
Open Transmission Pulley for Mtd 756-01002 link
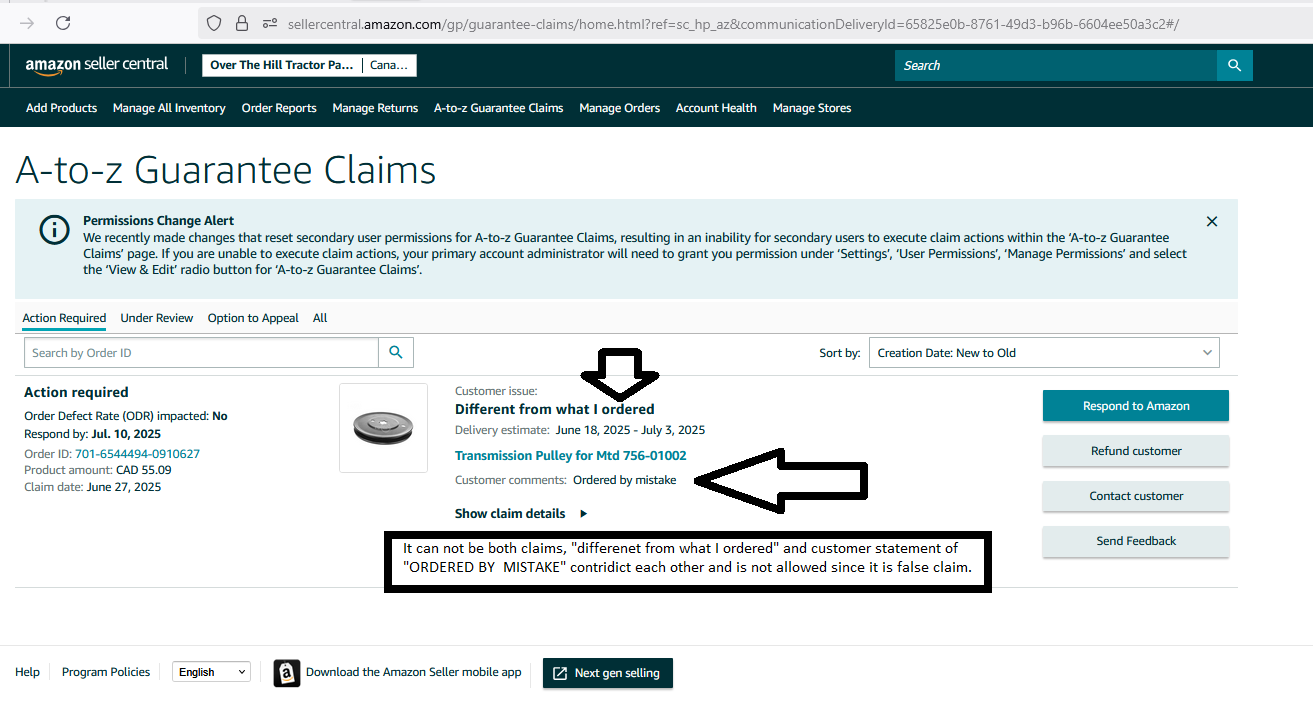[570, 456]
